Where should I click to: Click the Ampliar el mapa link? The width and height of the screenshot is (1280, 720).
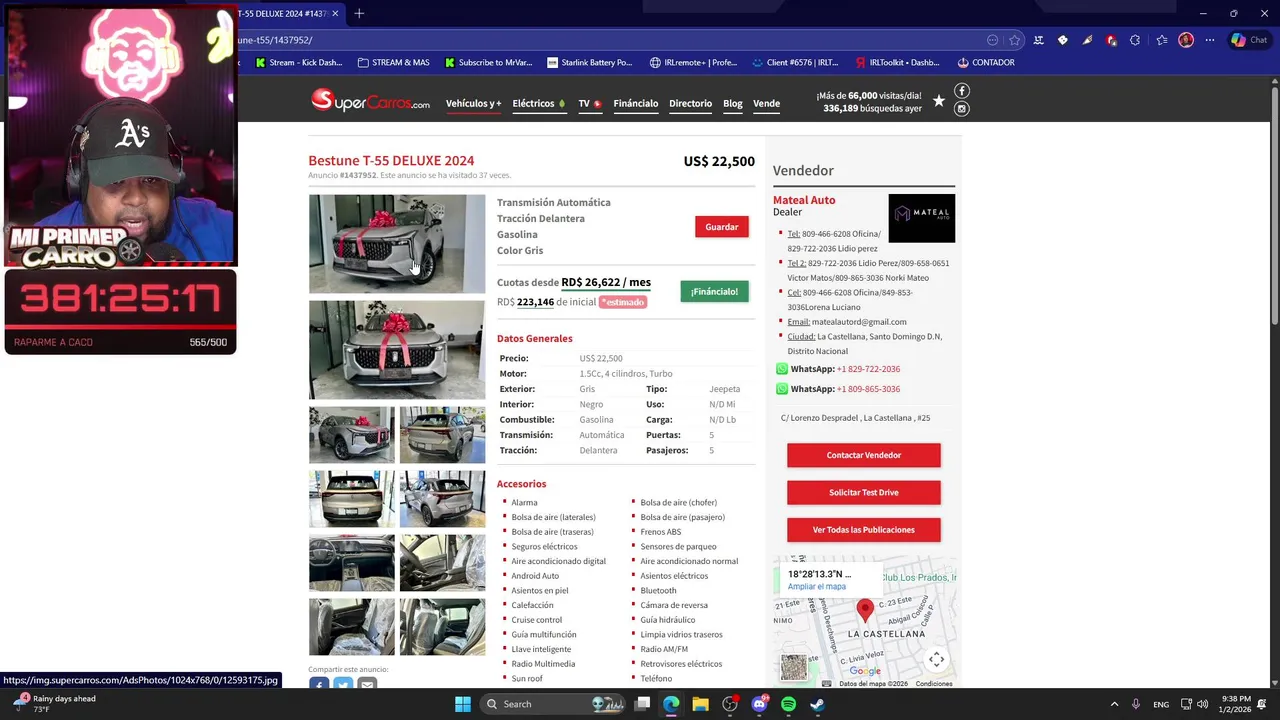[x=817, y=587]
